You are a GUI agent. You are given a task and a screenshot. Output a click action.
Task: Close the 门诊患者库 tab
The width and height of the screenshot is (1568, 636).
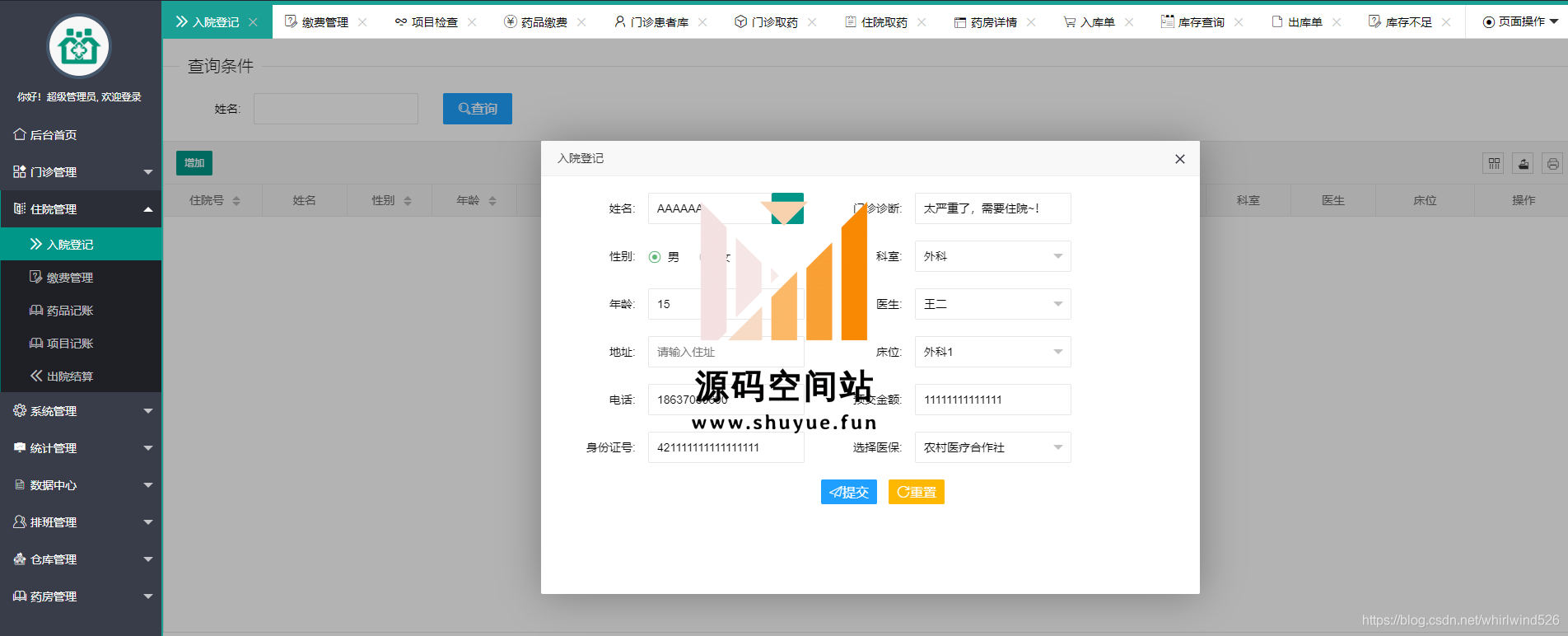[x=702, y=22]
